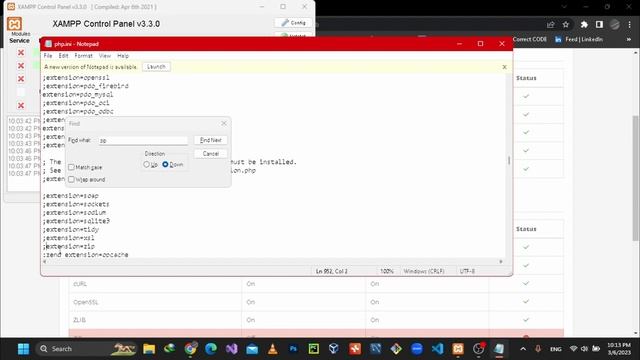Screen dimensions: 640x360
Task: Share this page from Chrome toolbar
Action: tap(551, 25)
